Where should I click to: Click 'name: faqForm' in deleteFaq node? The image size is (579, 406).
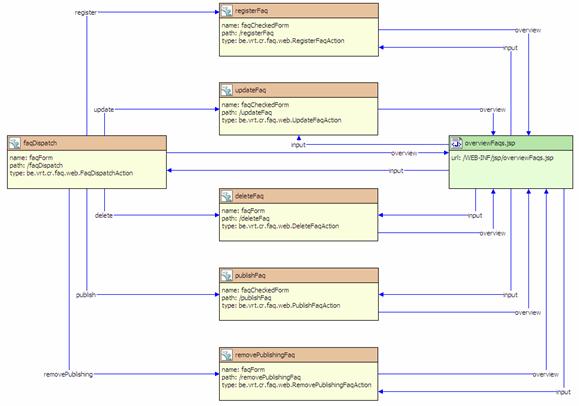[243, 211]
